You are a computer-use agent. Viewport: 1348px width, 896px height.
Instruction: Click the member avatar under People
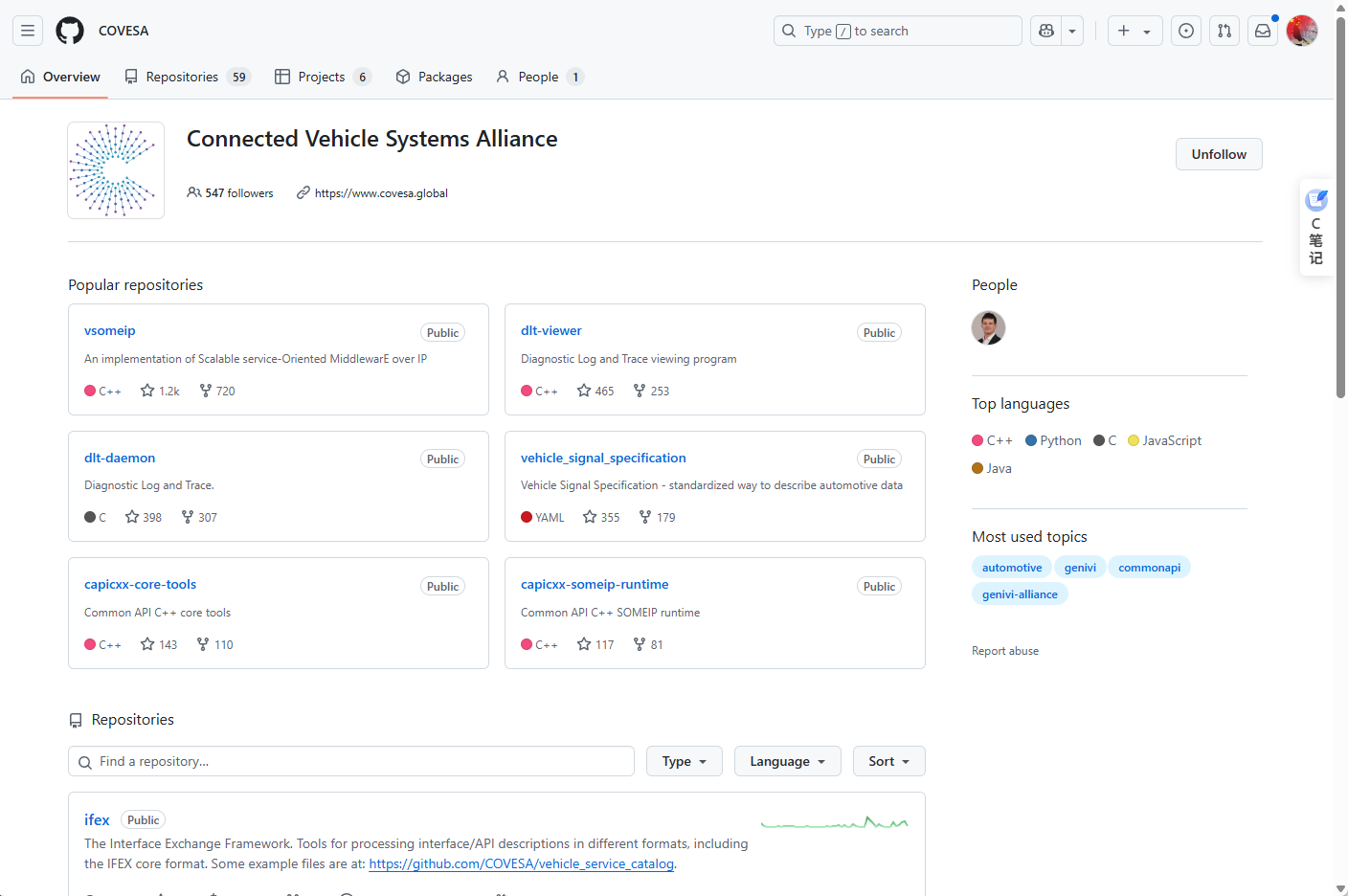click(988, 327)
